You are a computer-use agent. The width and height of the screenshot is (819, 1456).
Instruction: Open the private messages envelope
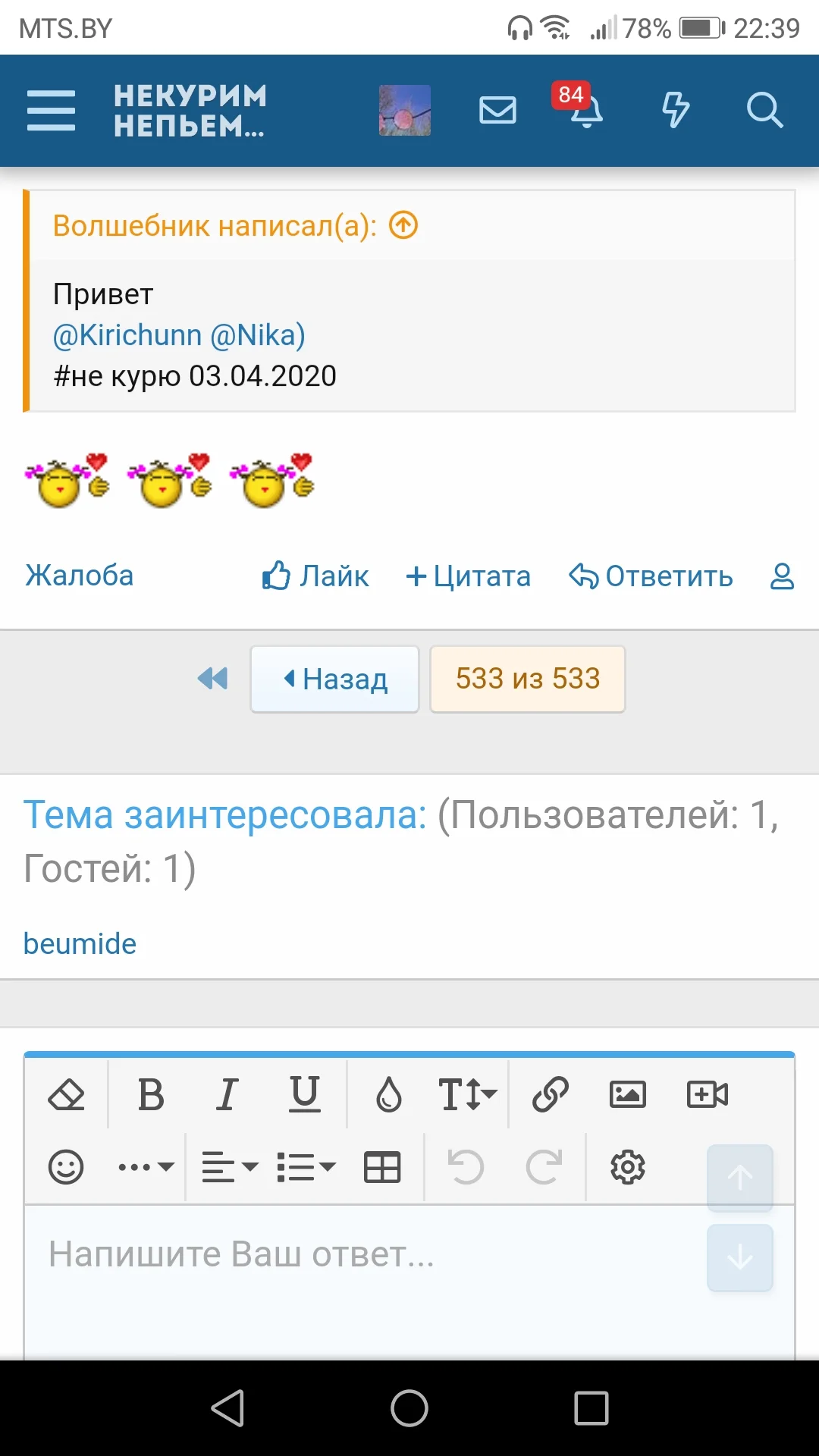pyautogui.click(x=497, y=110)
